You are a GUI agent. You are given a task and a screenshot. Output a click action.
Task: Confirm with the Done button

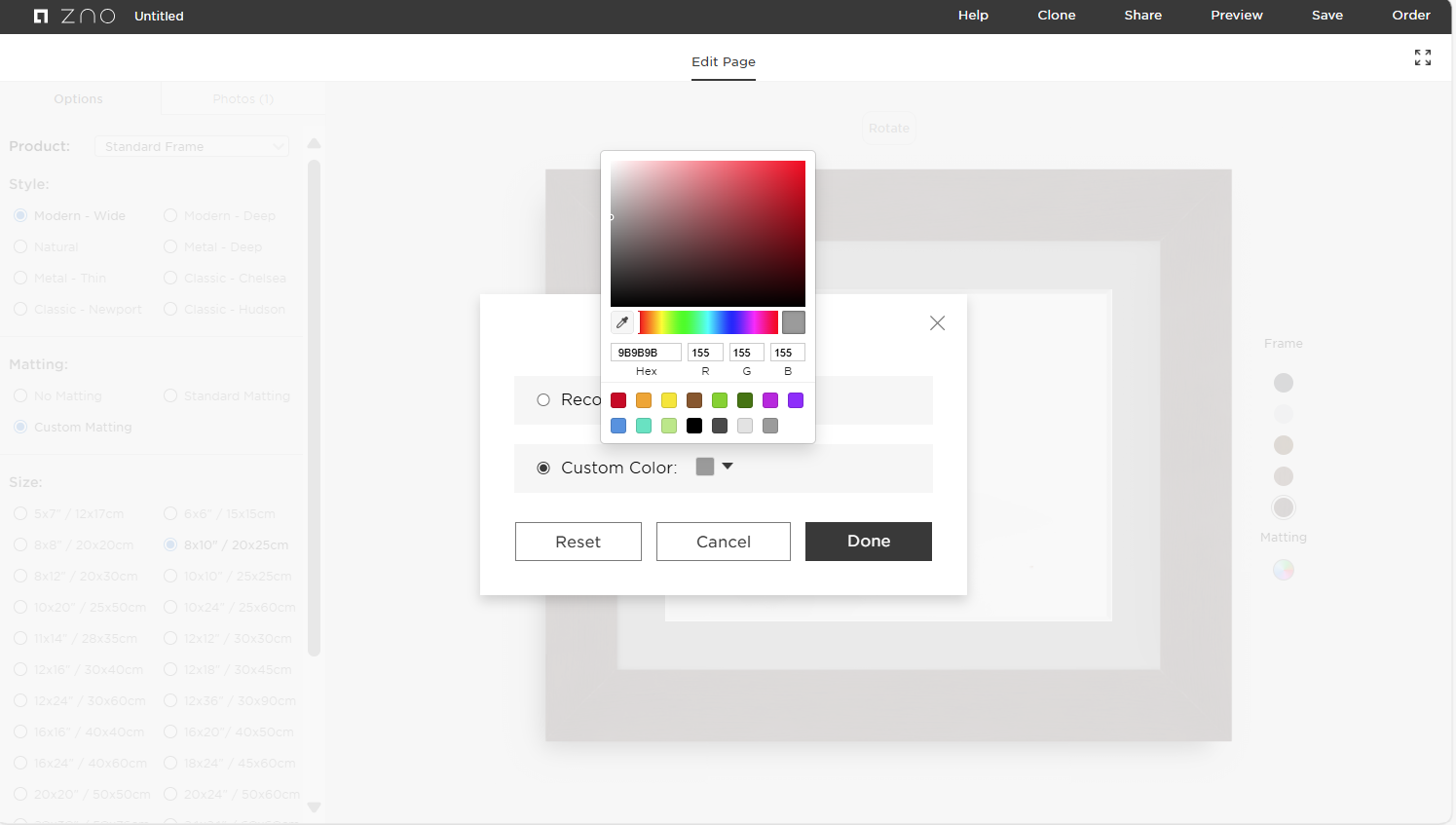[869, 542]
